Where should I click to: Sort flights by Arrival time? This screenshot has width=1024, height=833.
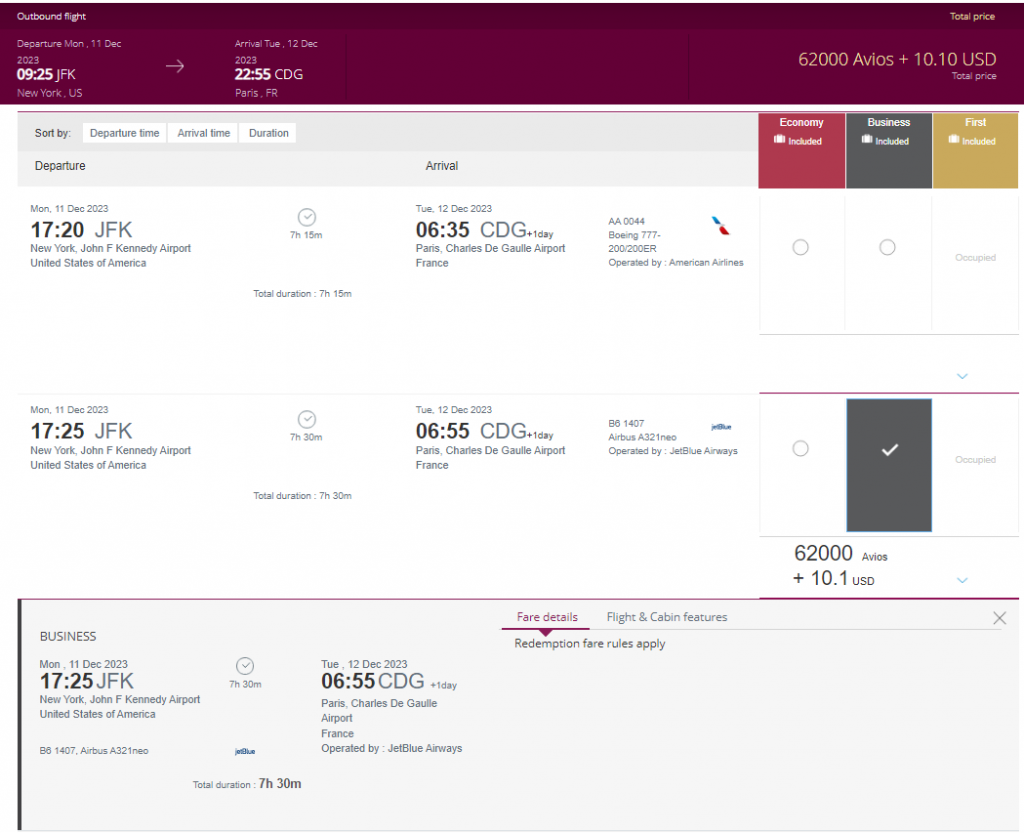pyautogui.click(x=203, y=132)
